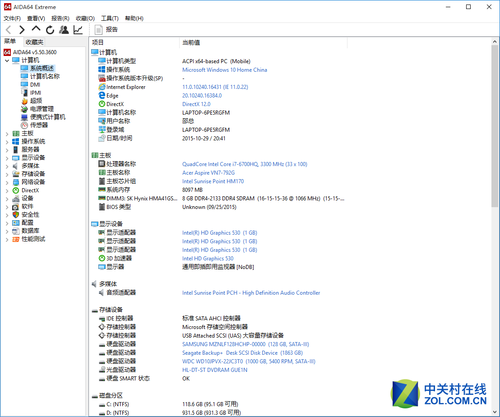The width and height of the screenshot is (500, 417).
Task: Open the user management toolbar icon
Action: coord(64,30)
